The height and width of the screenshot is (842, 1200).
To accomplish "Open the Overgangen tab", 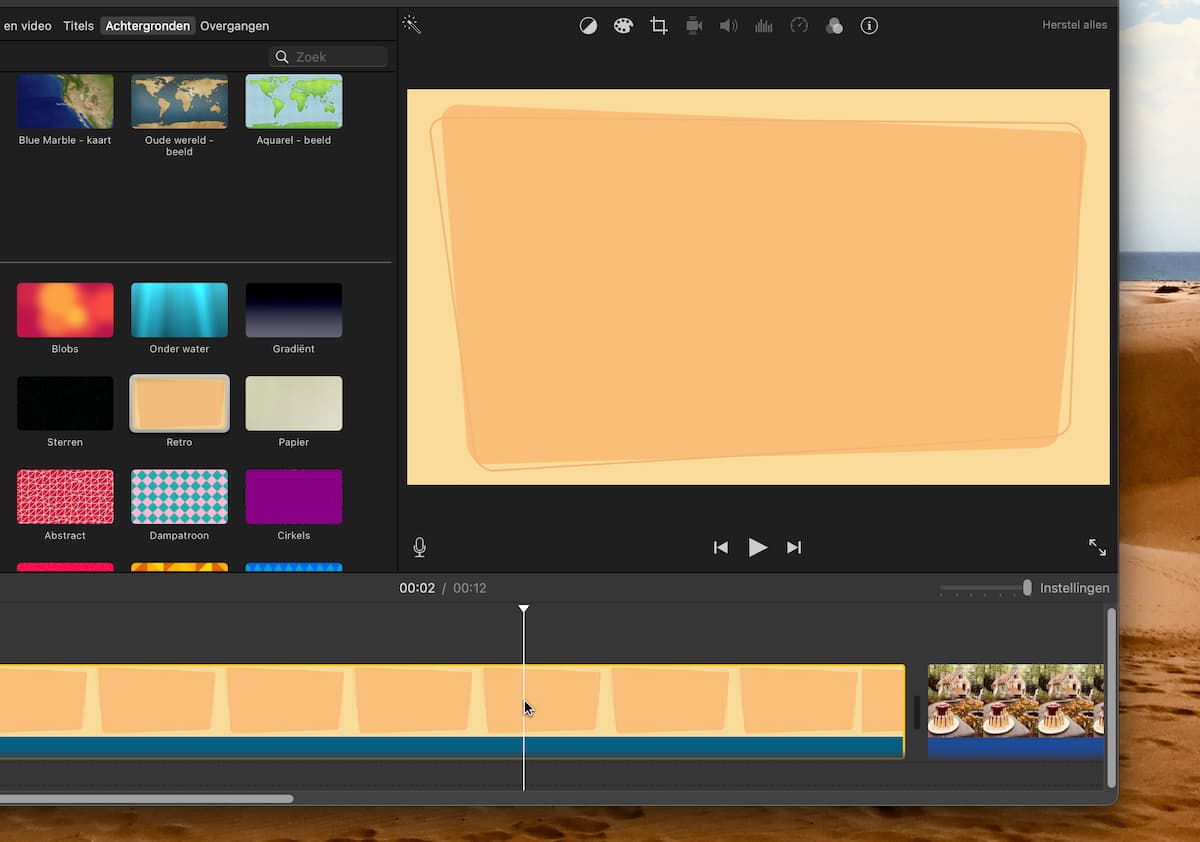I will tap(234, 26).
